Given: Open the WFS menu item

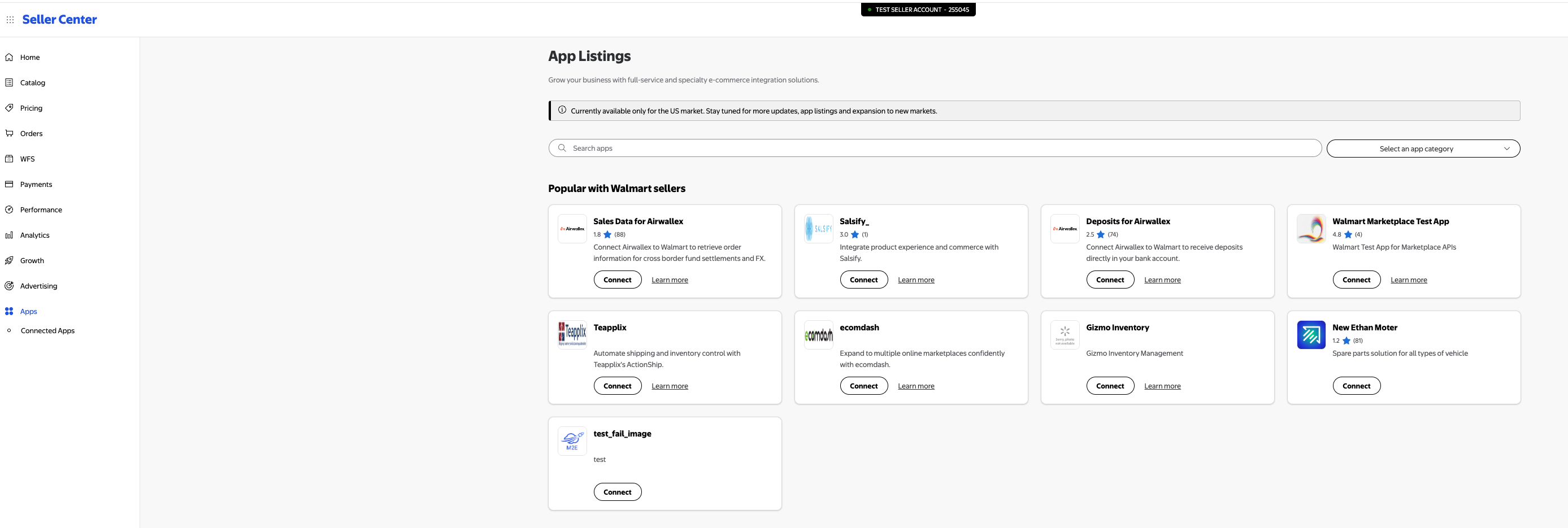Looking at the screenshot, I should (x=27, y=159).
